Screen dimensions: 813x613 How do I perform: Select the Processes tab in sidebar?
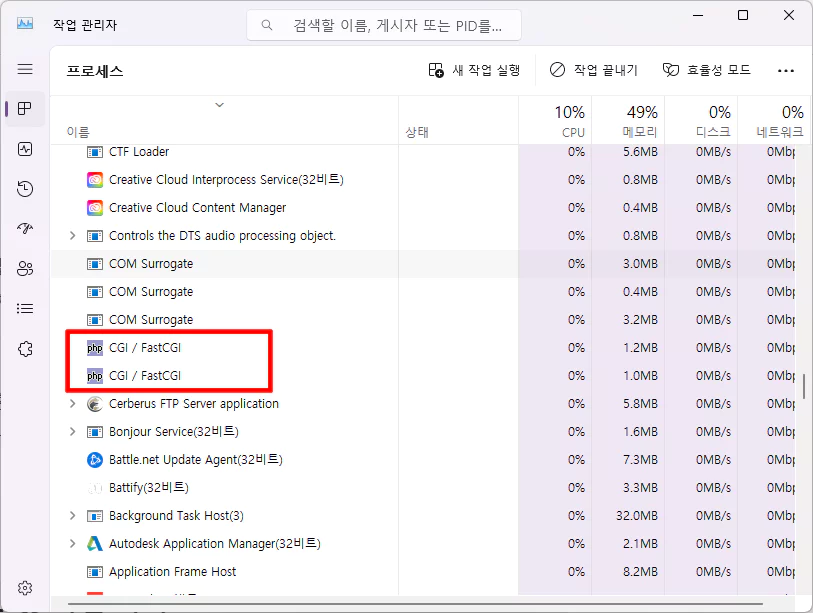25,108
